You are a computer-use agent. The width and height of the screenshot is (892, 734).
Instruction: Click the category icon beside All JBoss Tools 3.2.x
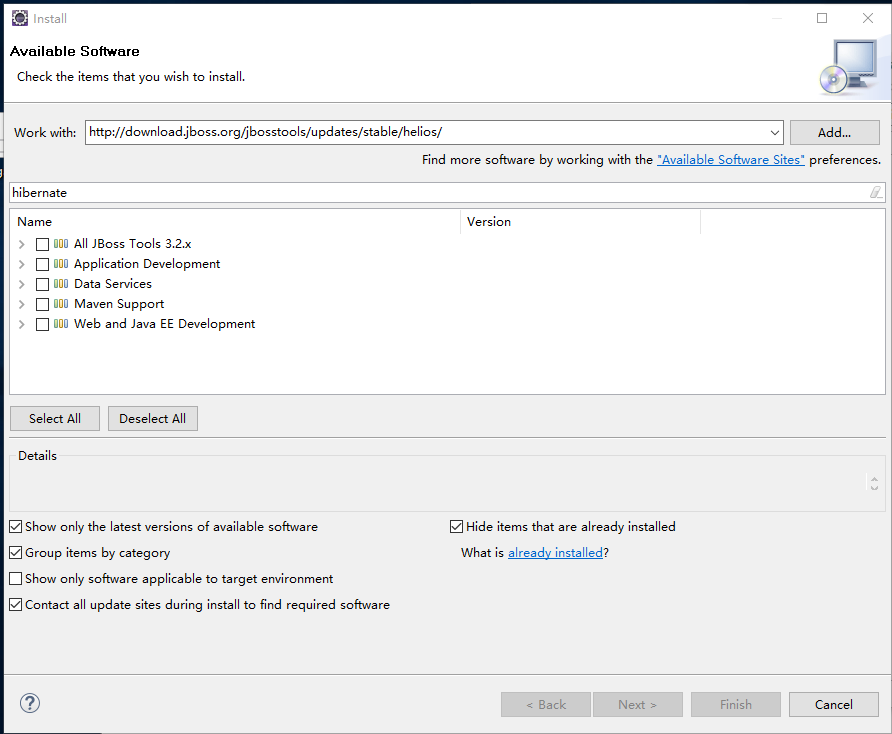[x=61, y=244]
